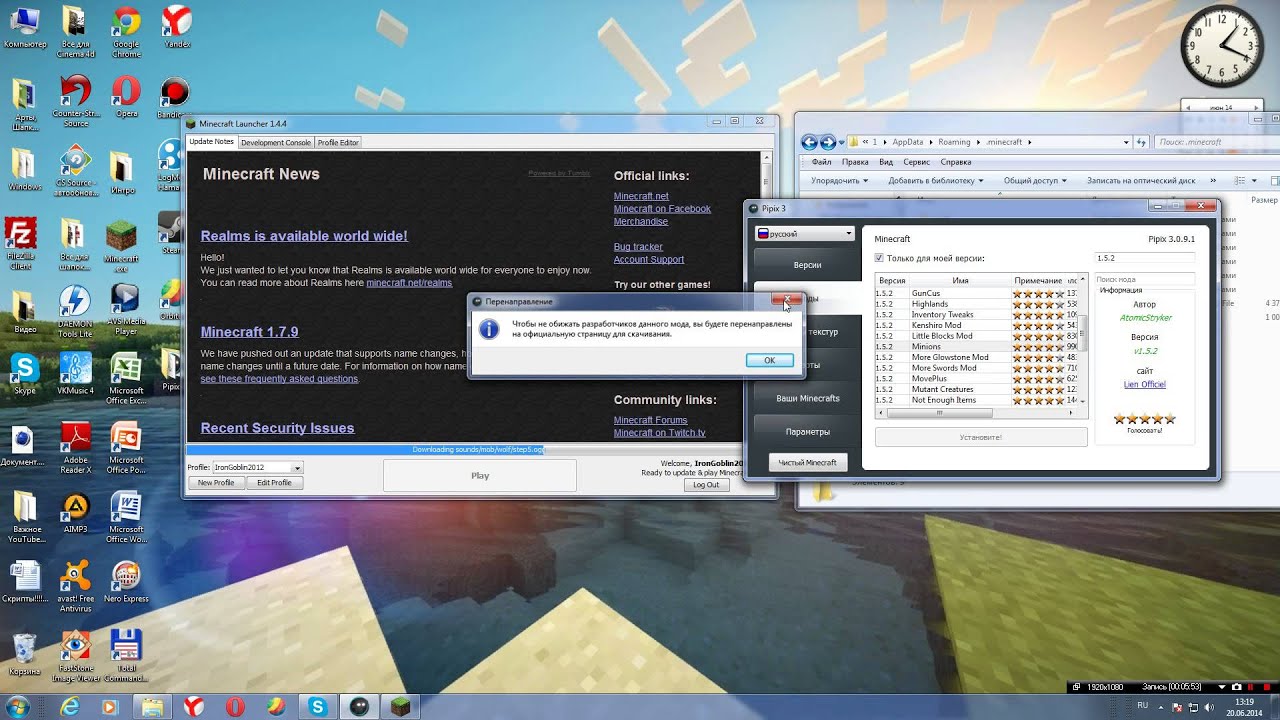The height and width of the screenshot is (720, 1280).
Task: Open Файл menu in Explorer
Action: point(822,162)
